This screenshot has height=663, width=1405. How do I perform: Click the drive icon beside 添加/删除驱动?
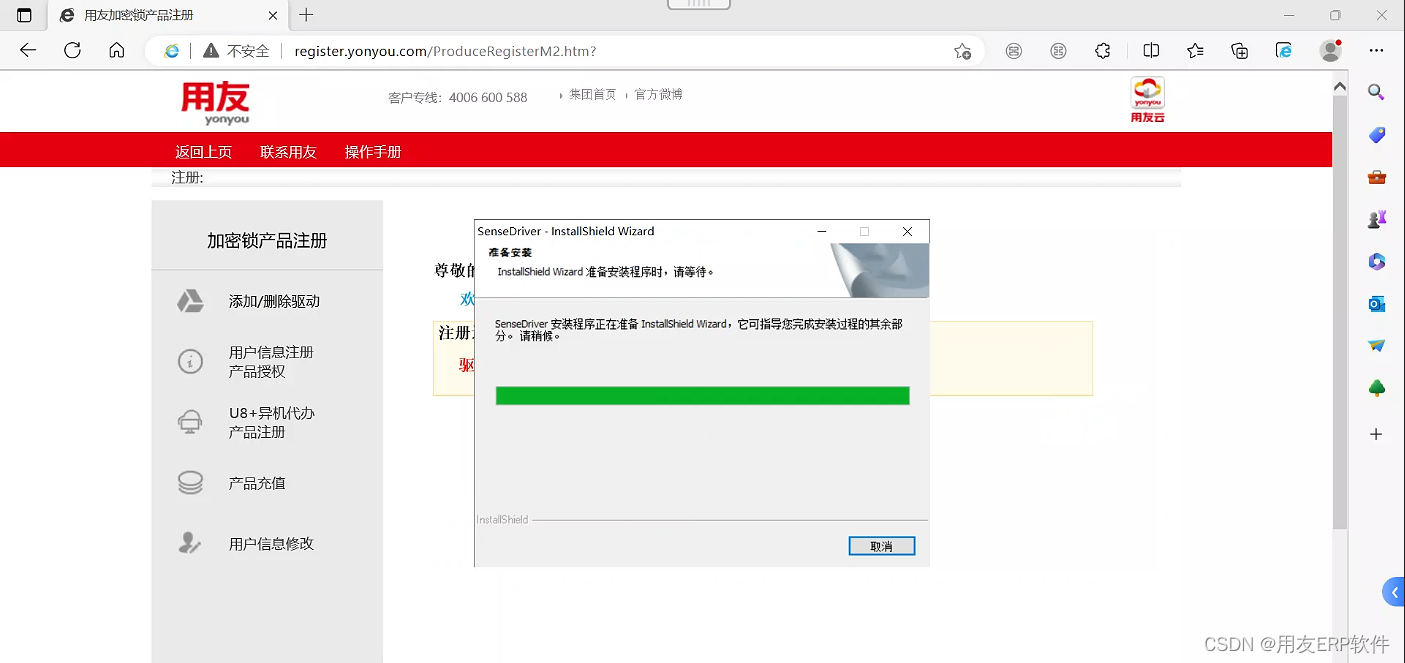tap(190, 301)
